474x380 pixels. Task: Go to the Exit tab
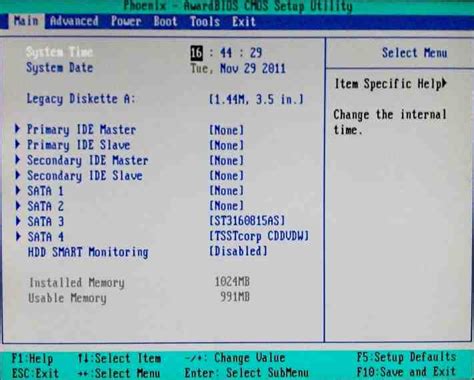[x=244, y=21]
